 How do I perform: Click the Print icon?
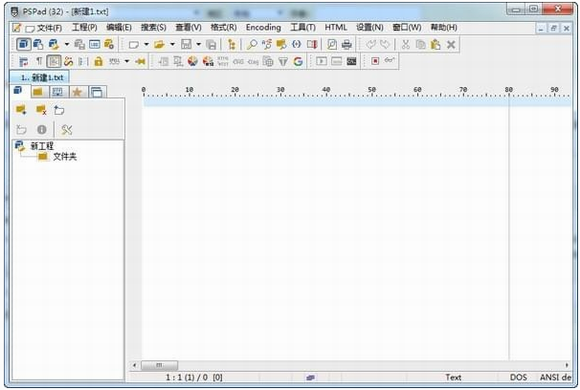coord(347,45)
